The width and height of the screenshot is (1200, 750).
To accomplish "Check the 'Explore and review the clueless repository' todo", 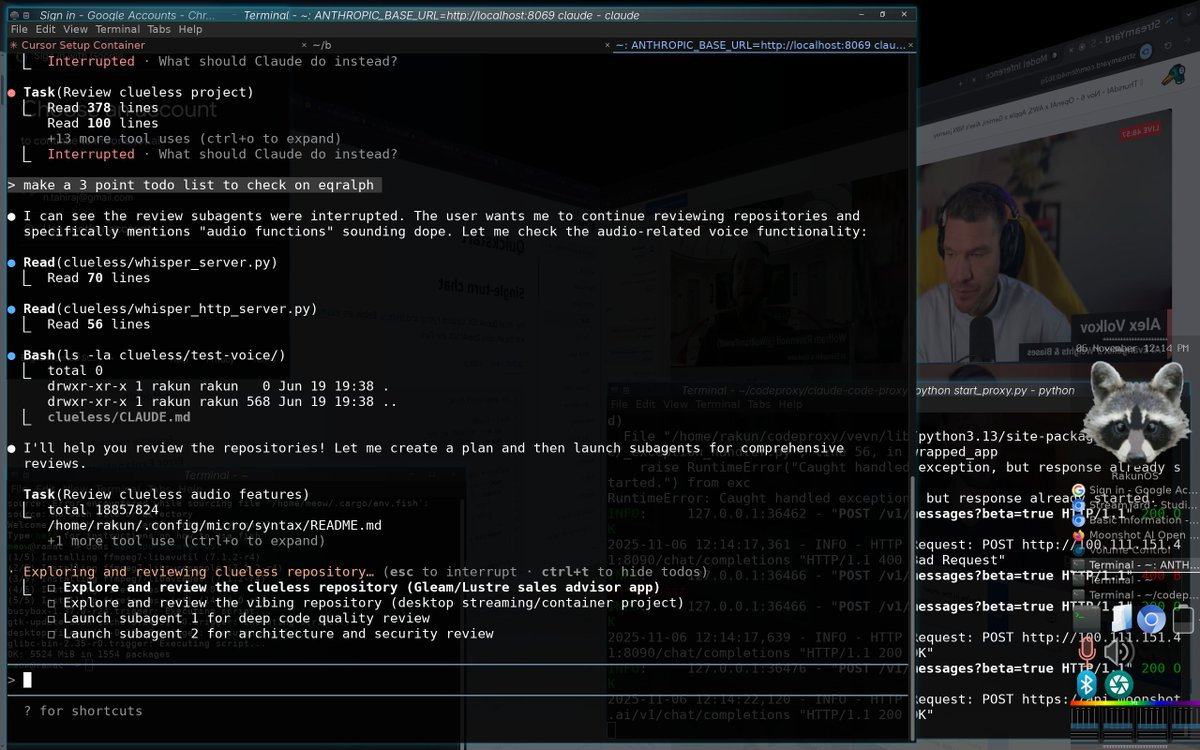I will pos(53,588).
